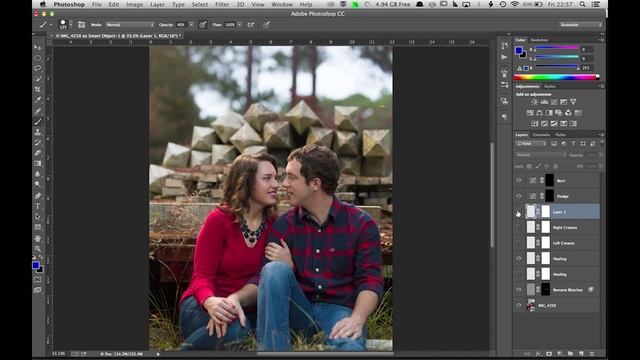Viewport: 640px width, 360px height.
Task: Open the Image menu
Action: click(x=134, y=4)
